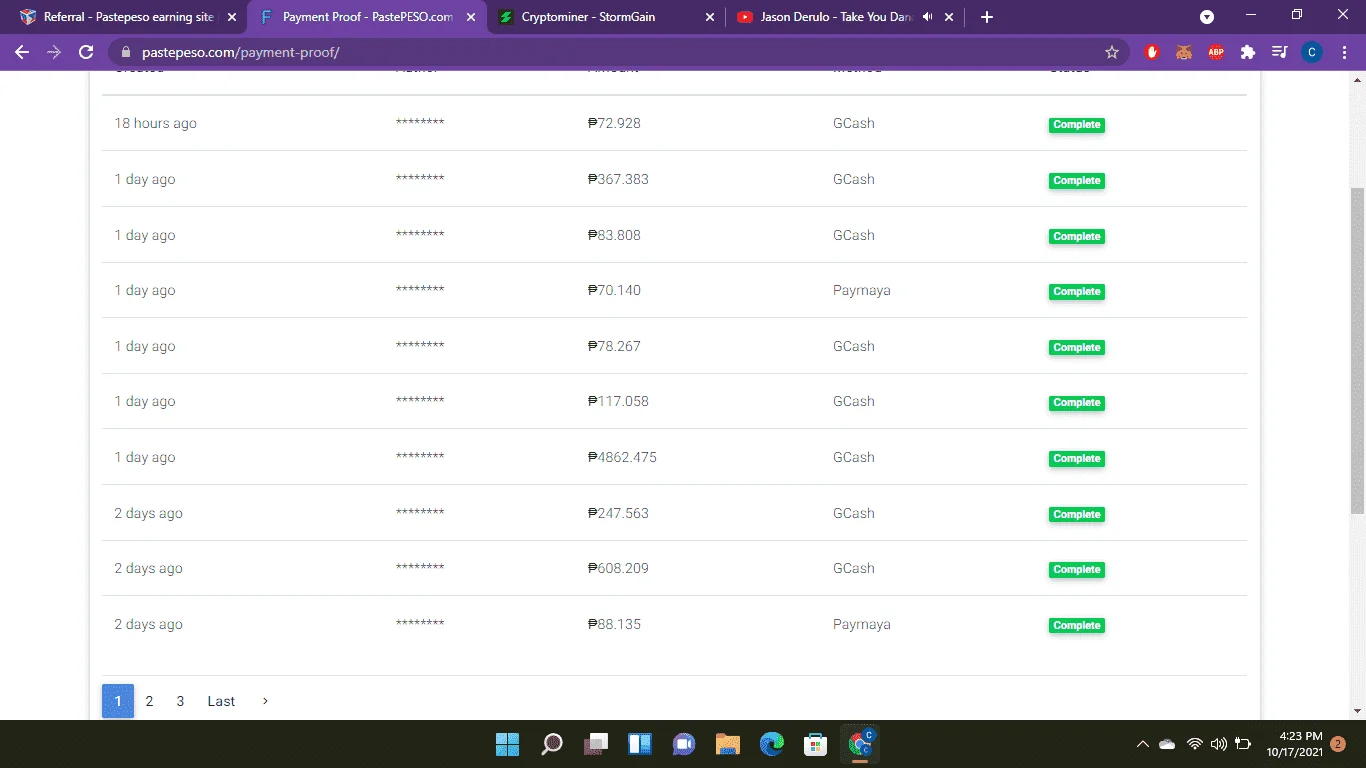This screenshot has width=1366, height=768.
Task: Bookmark this page with the star icon
Action: coord(1111,52)
